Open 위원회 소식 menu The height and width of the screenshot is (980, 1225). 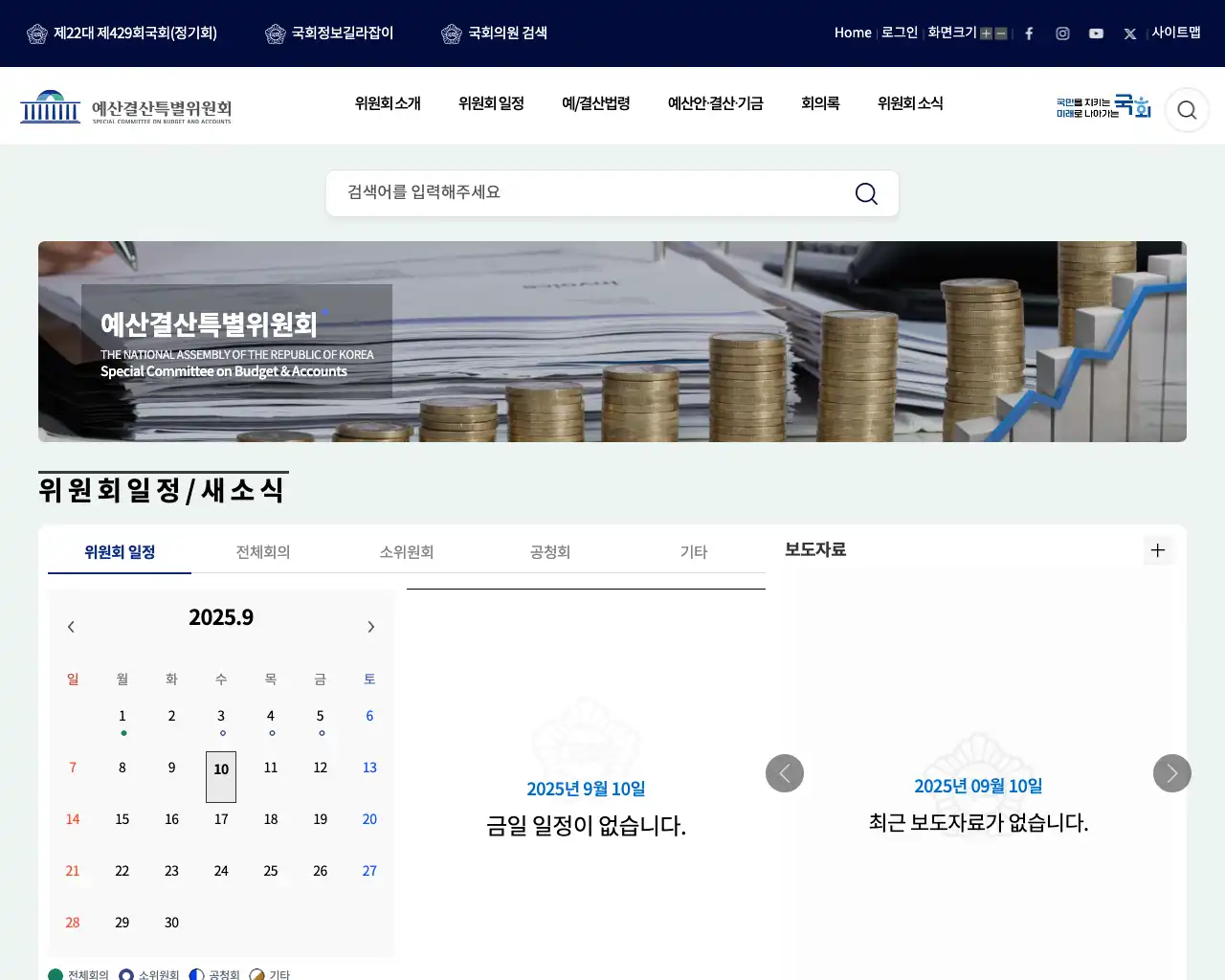910,103
